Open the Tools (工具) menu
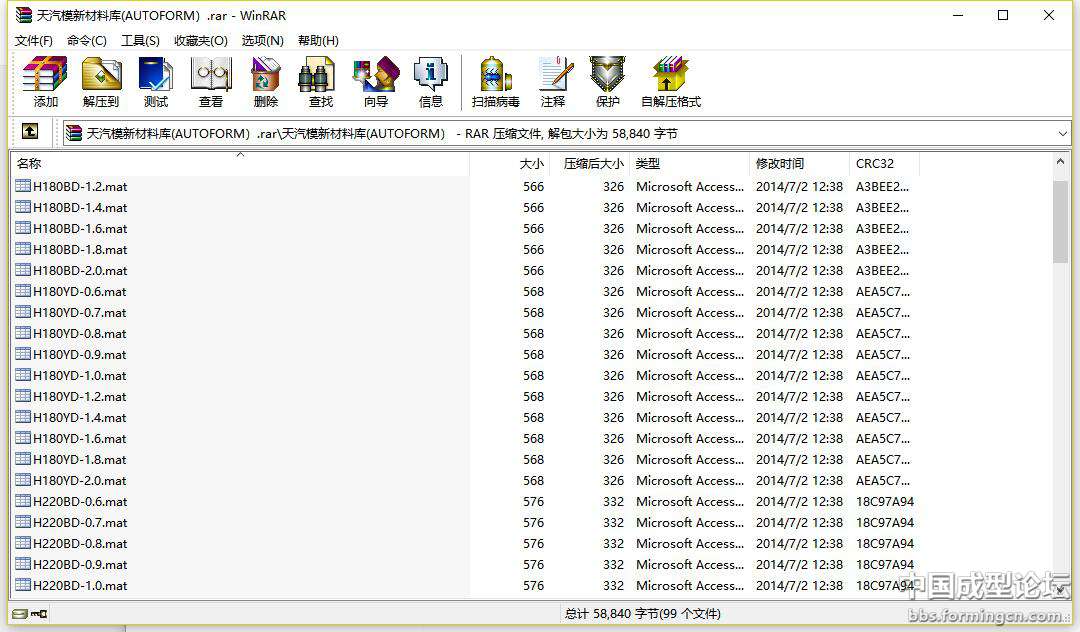The height and width of the screenshot is (632, 1080). (x=140, y=40)
